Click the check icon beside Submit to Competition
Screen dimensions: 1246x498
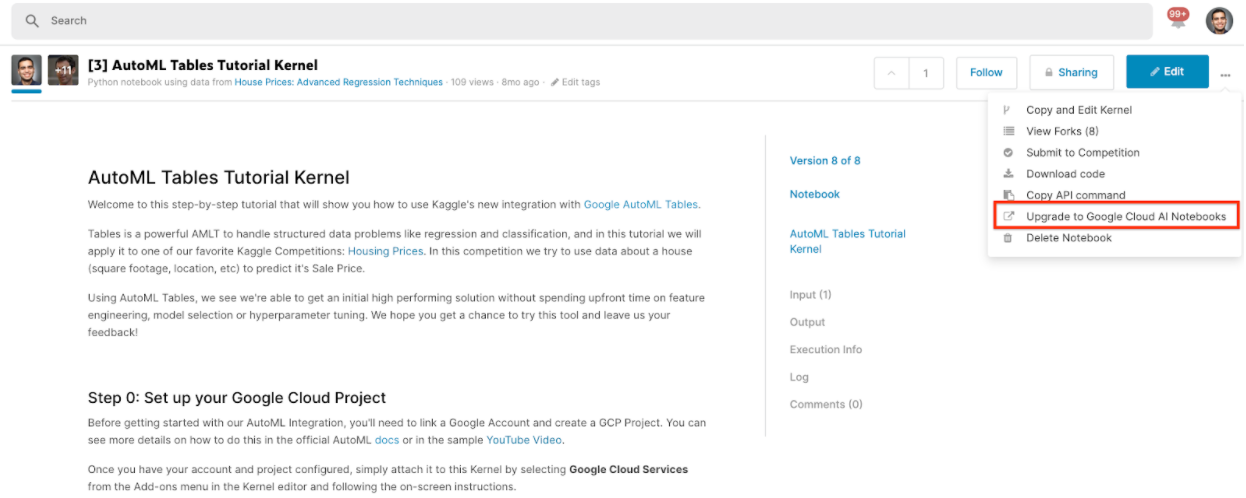click(1007, 153)
